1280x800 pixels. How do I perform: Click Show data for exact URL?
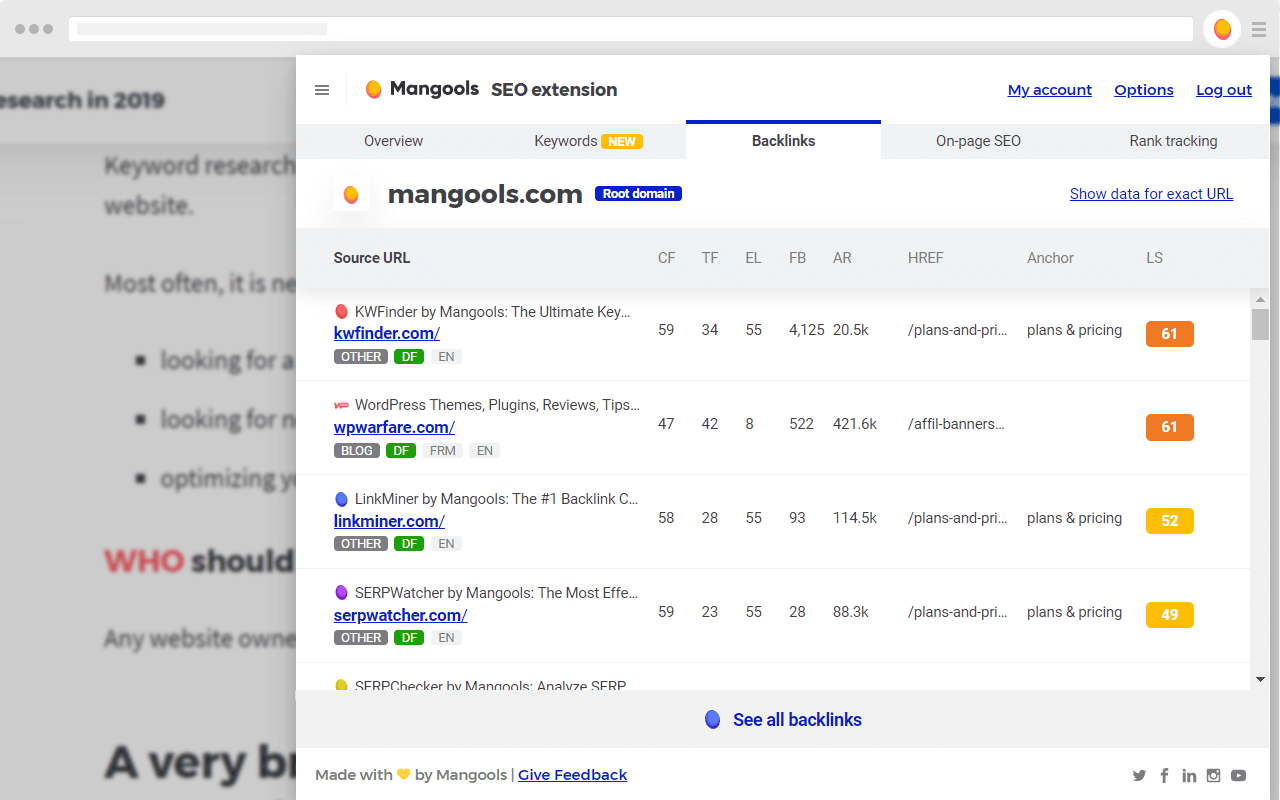pos(1151,193)
